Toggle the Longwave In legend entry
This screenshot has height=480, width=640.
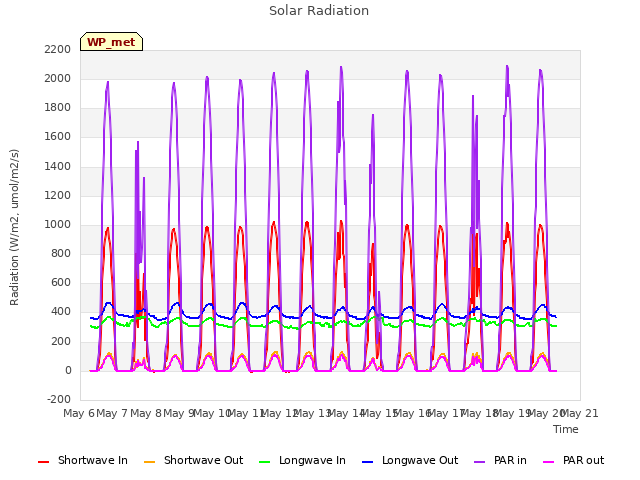tap(302, 460)
